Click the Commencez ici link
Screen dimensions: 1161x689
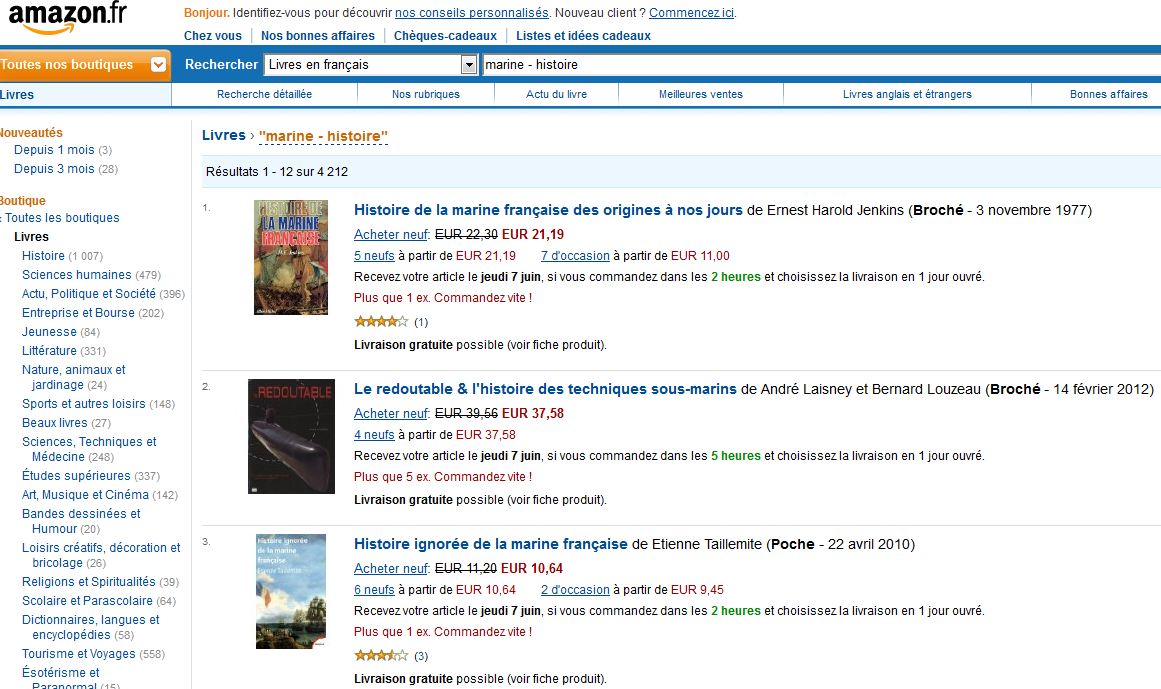coord(692,13)
